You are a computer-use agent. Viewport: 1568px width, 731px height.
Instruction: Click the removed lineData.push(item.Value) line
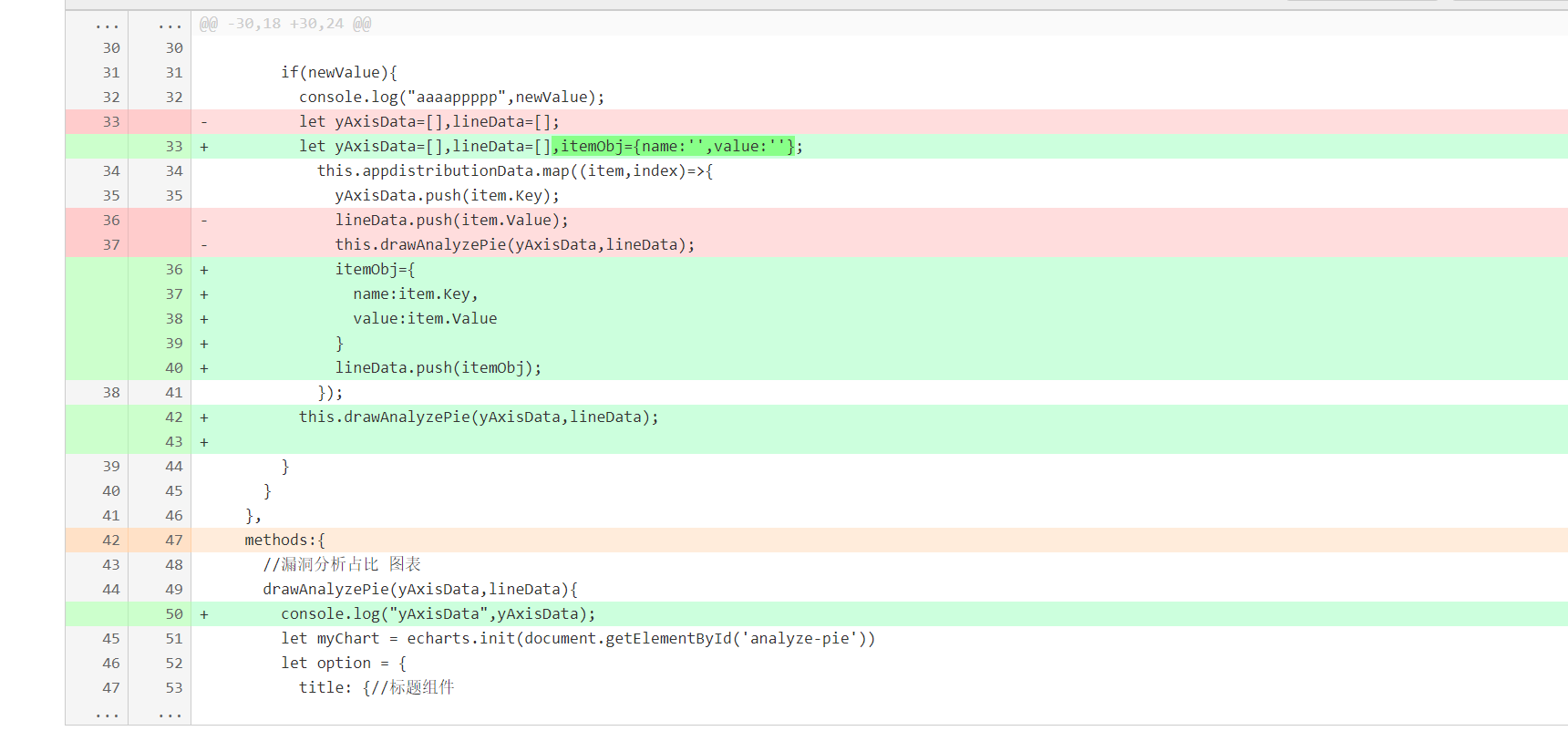452,220
